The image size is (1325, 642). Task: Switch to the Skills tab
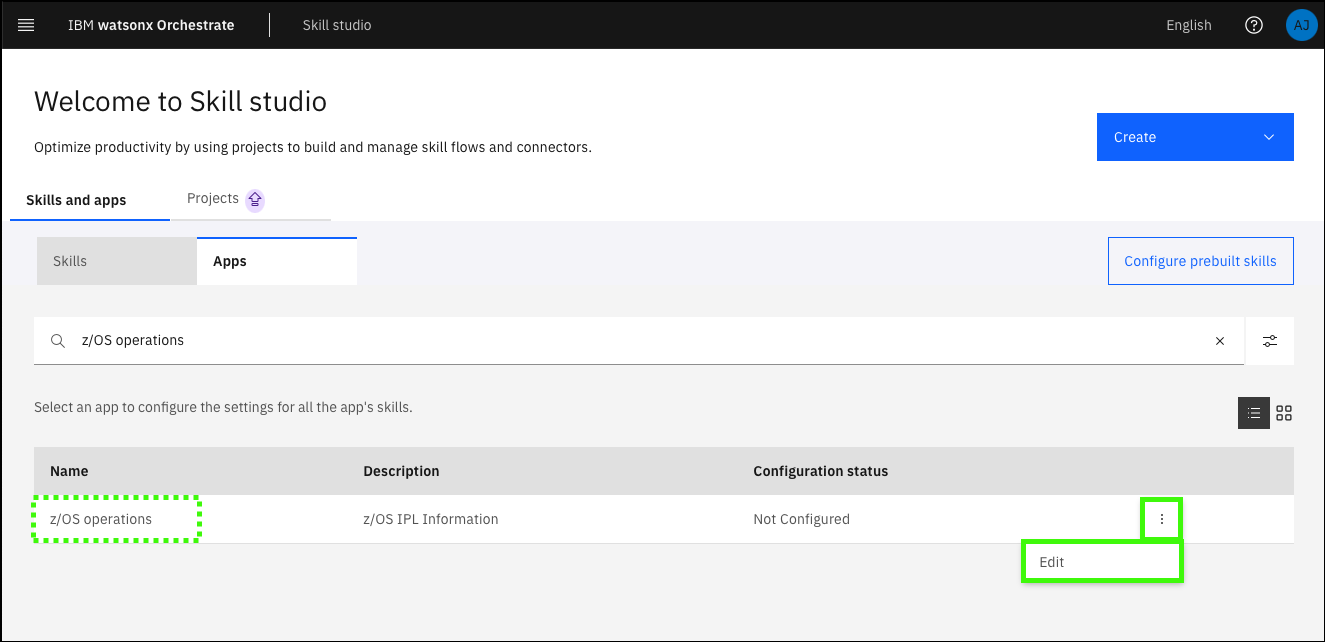point(115,261)
